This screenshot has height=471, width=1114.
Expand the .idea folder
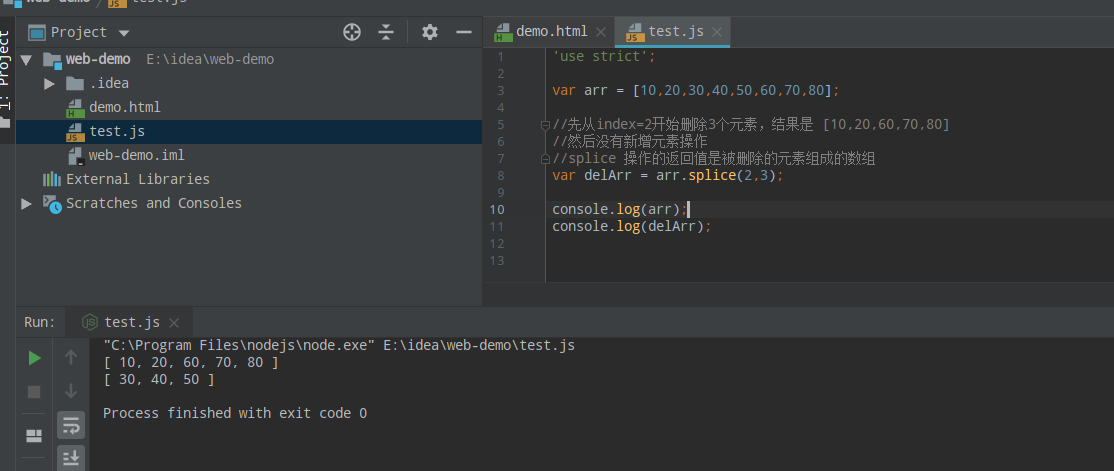[x=49, y=83]
